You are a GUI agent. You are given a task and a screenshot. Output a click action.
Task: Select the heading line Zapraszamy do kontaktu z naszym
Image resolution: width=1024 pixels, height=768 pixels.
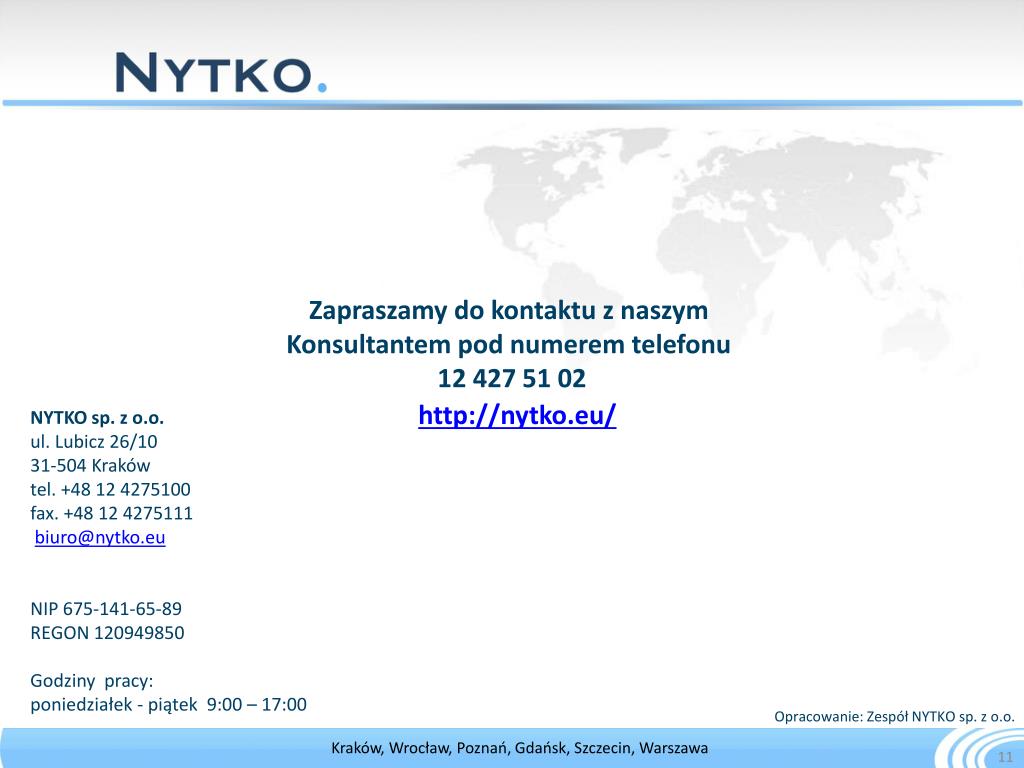[x=508, y=310]
